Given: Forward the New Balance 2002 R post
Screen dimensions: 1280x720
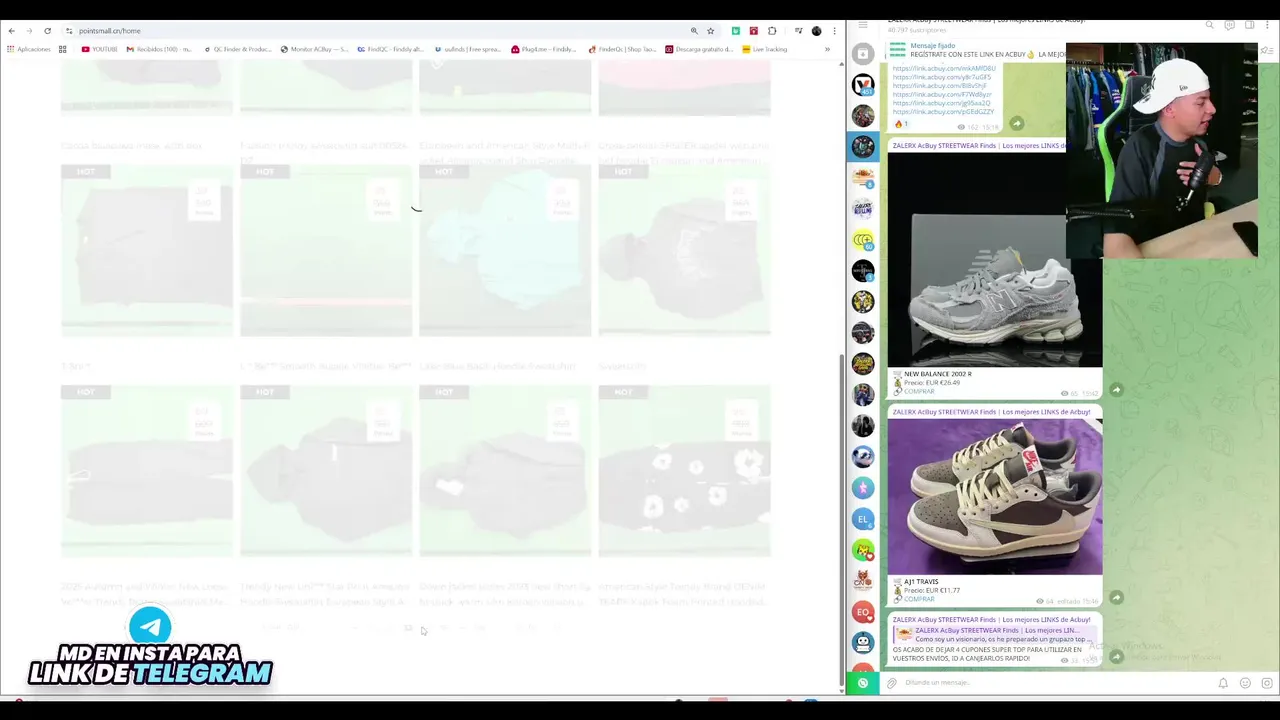Looking at the screenshot, I should click(x=1116, y=390).
